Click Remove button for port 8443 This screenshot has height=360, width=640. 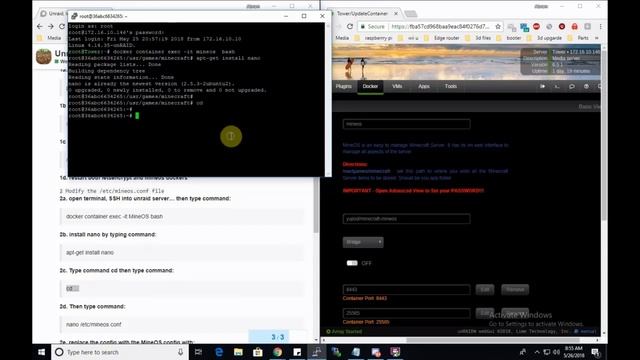point(515,289)
